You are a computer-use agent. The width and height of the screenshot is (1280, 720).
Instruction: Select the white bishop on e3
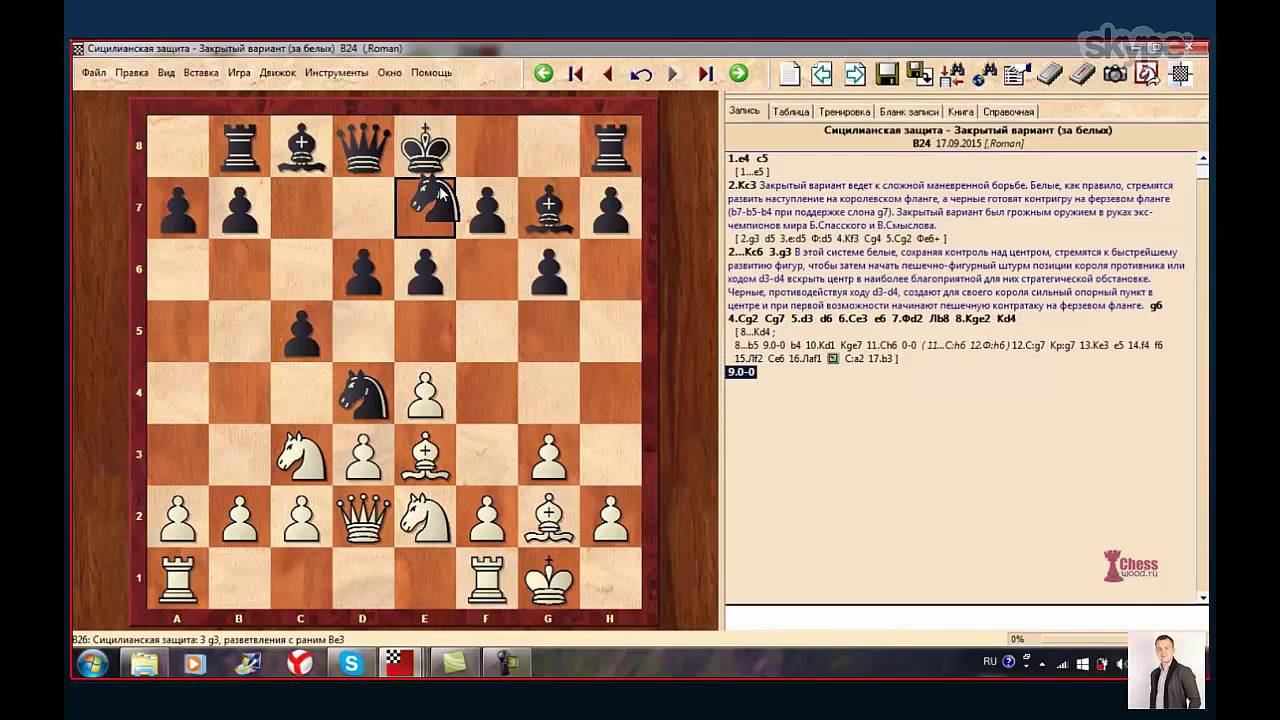click(425, 455)
